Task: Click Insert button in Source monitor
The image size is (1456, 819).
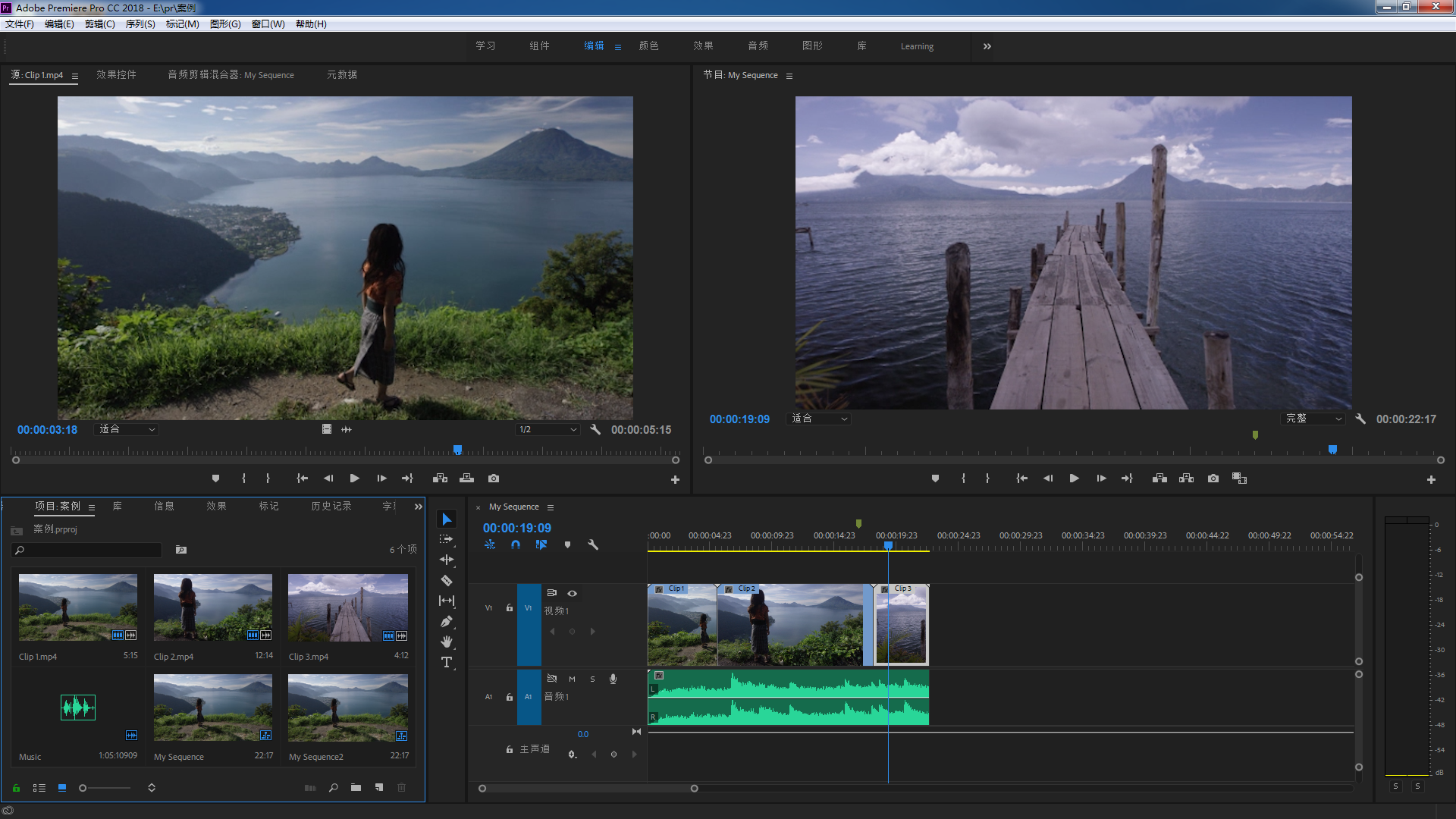Action: 440,479
